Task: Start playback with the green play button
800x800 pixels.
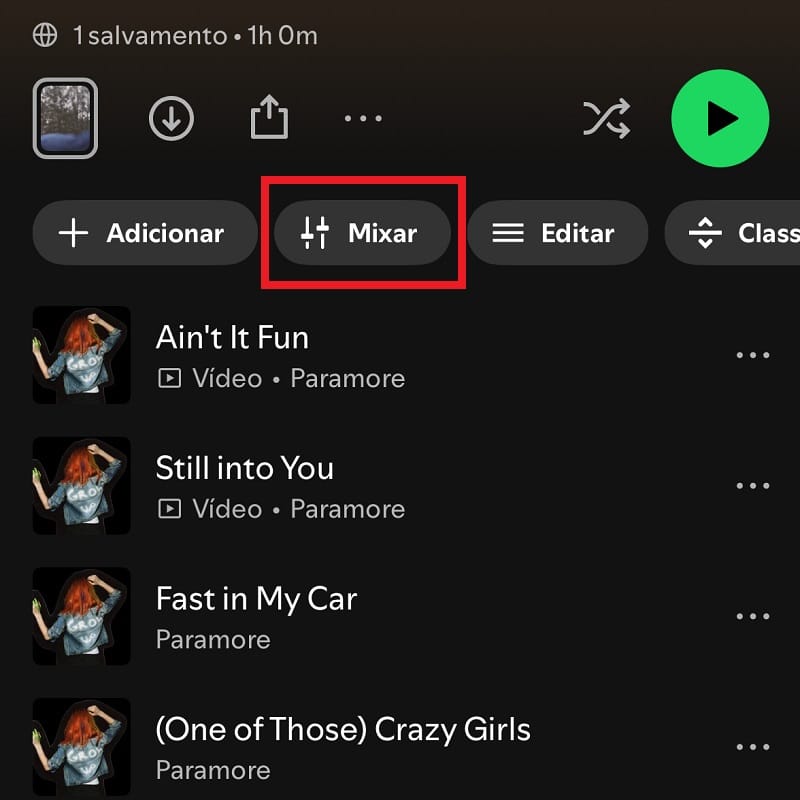Action: point(720,118)
